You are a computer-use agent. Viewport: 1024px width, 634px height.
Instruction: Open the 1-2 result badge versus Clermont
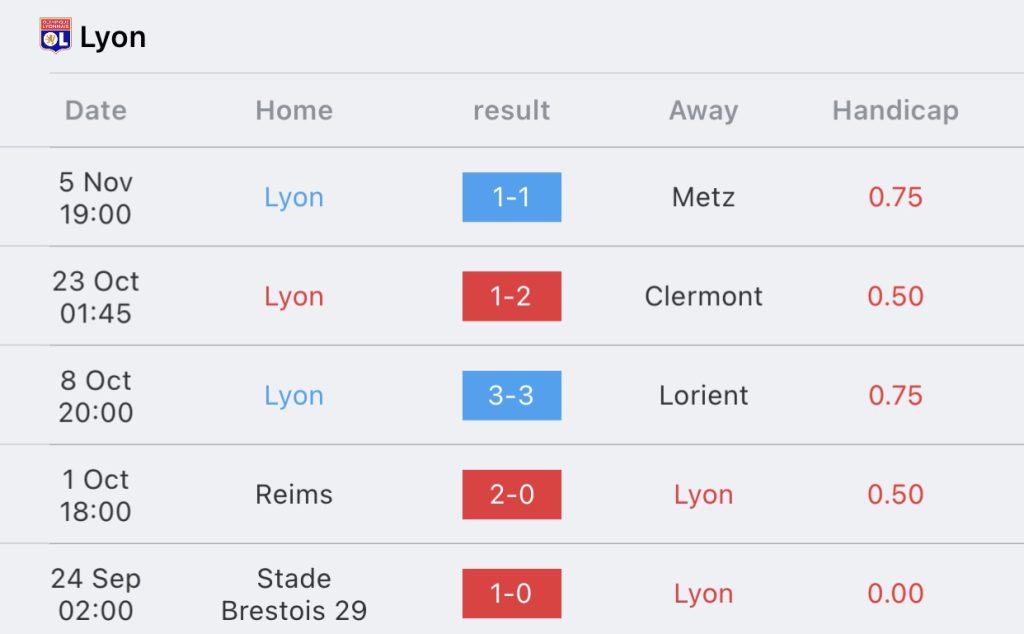[511, 296]
